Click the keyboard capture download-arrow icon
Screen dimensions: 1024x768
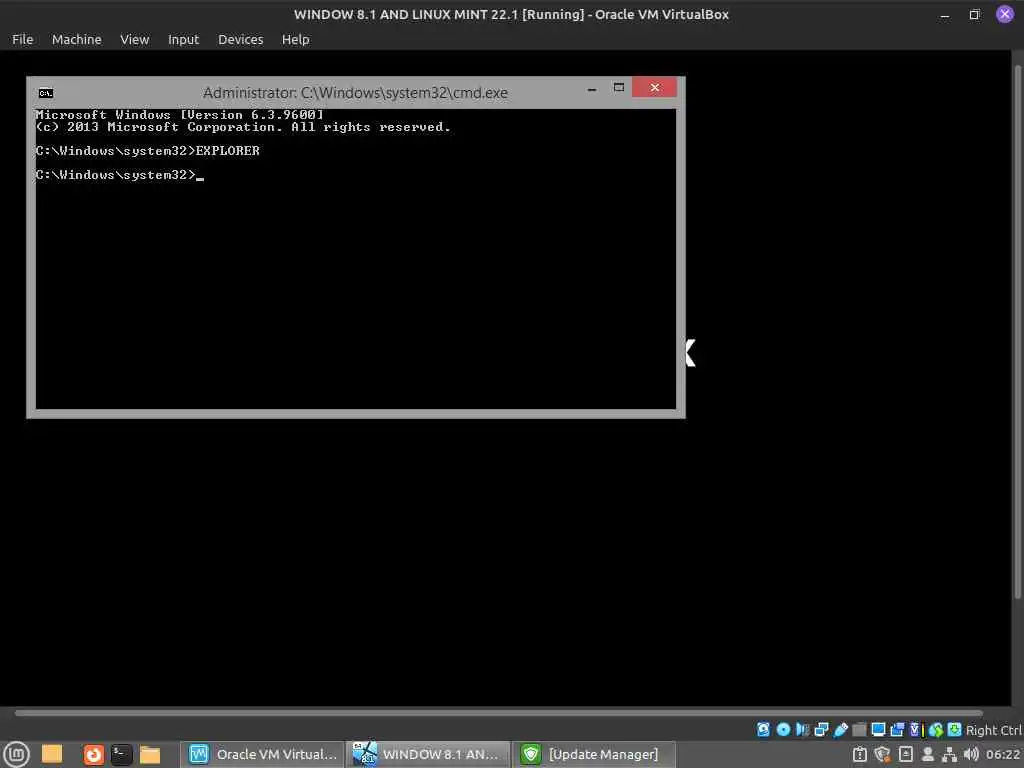click(x=954, y=729)
